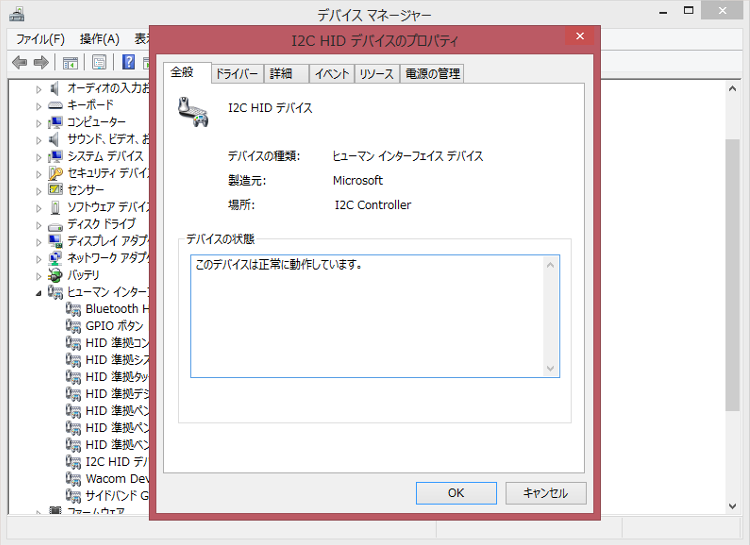Click the show/hide console tree toolbar icon
Image resolution: width=750 pixels, height=545 pixels.
click(70, 62)
